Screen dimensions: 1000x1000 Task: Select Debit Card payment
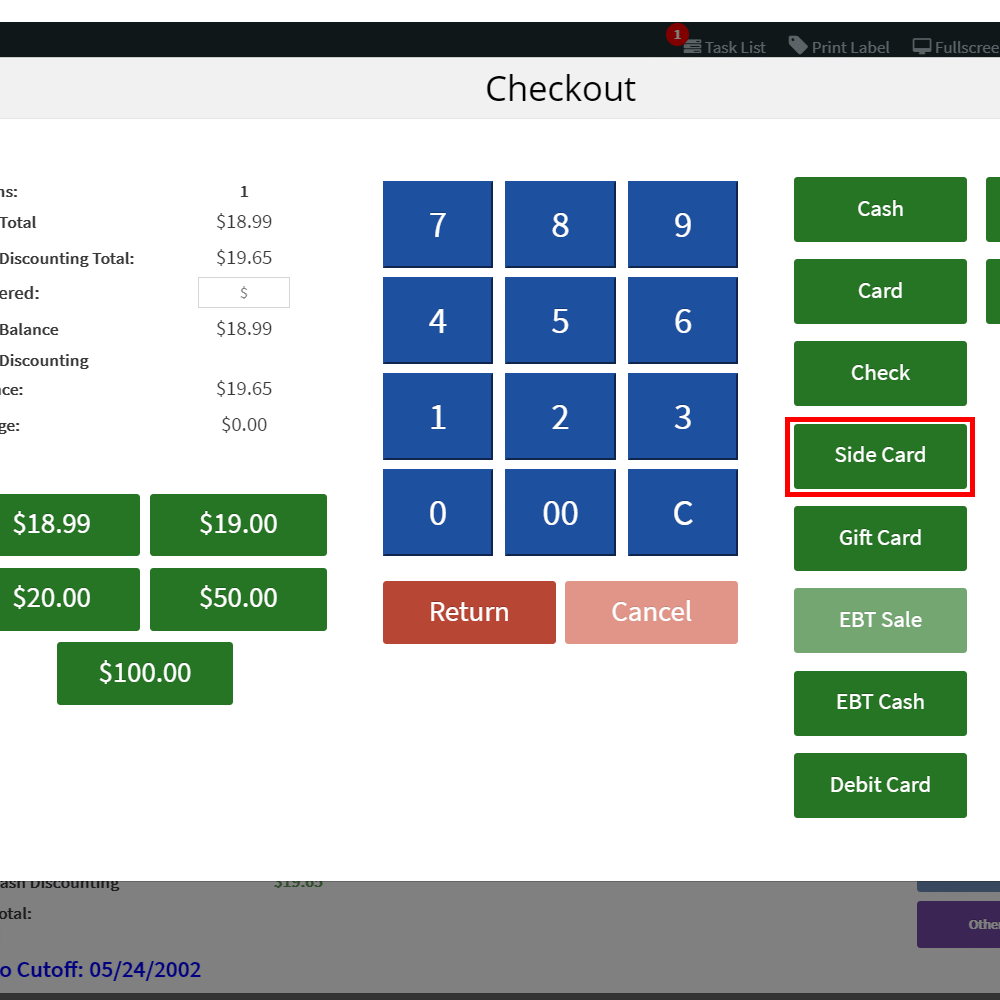[880, 785]
